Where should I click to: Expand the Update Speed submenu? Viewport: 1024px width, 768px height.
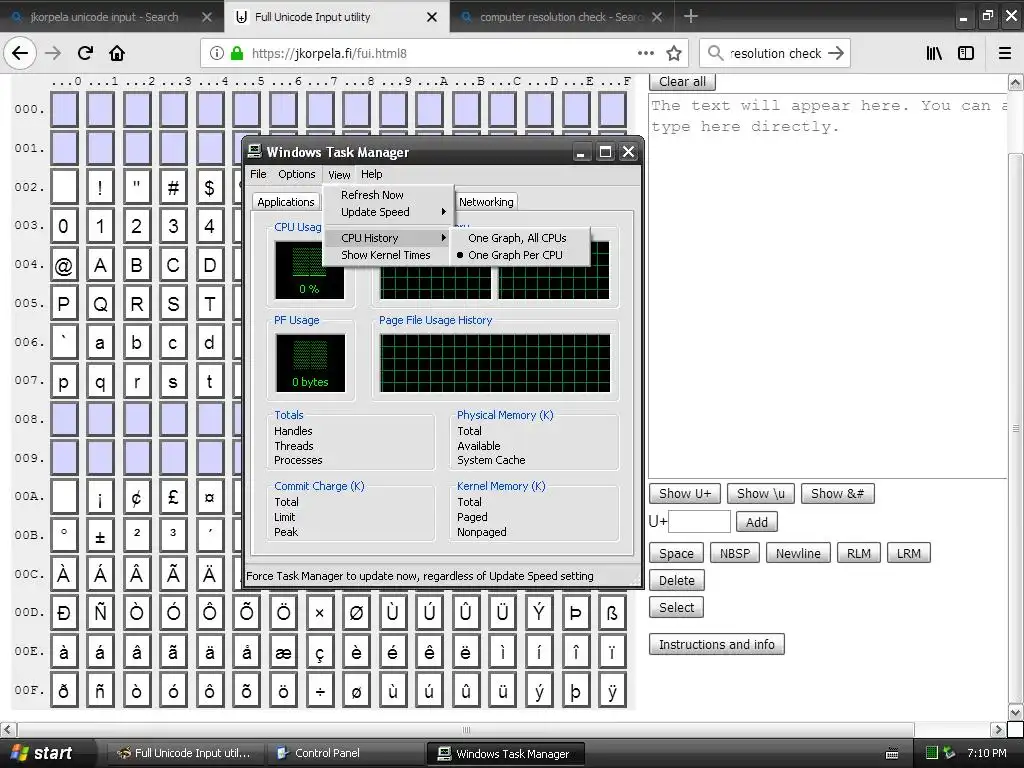point(389,212)
